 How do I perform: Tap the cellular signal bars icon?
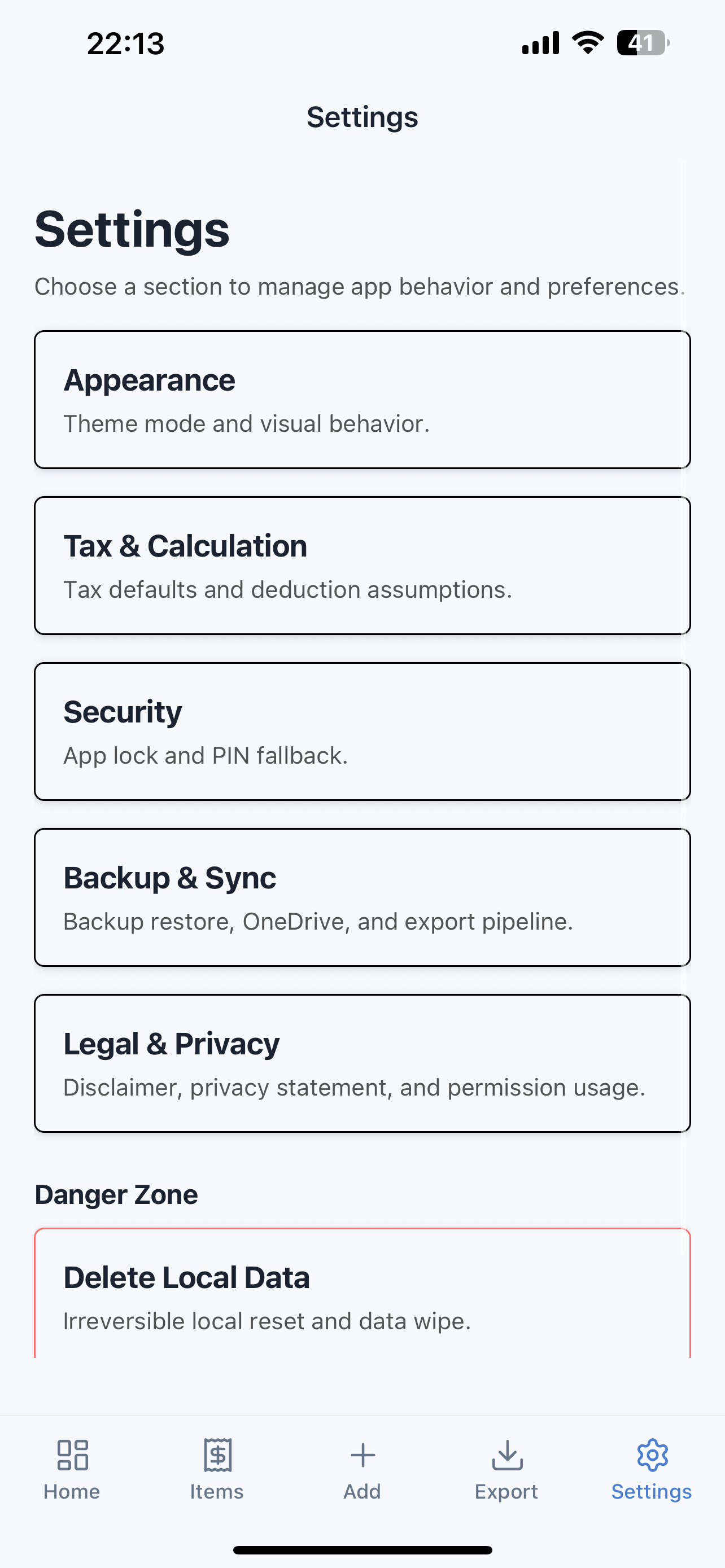pyautogui.click(x=540, y=43)
